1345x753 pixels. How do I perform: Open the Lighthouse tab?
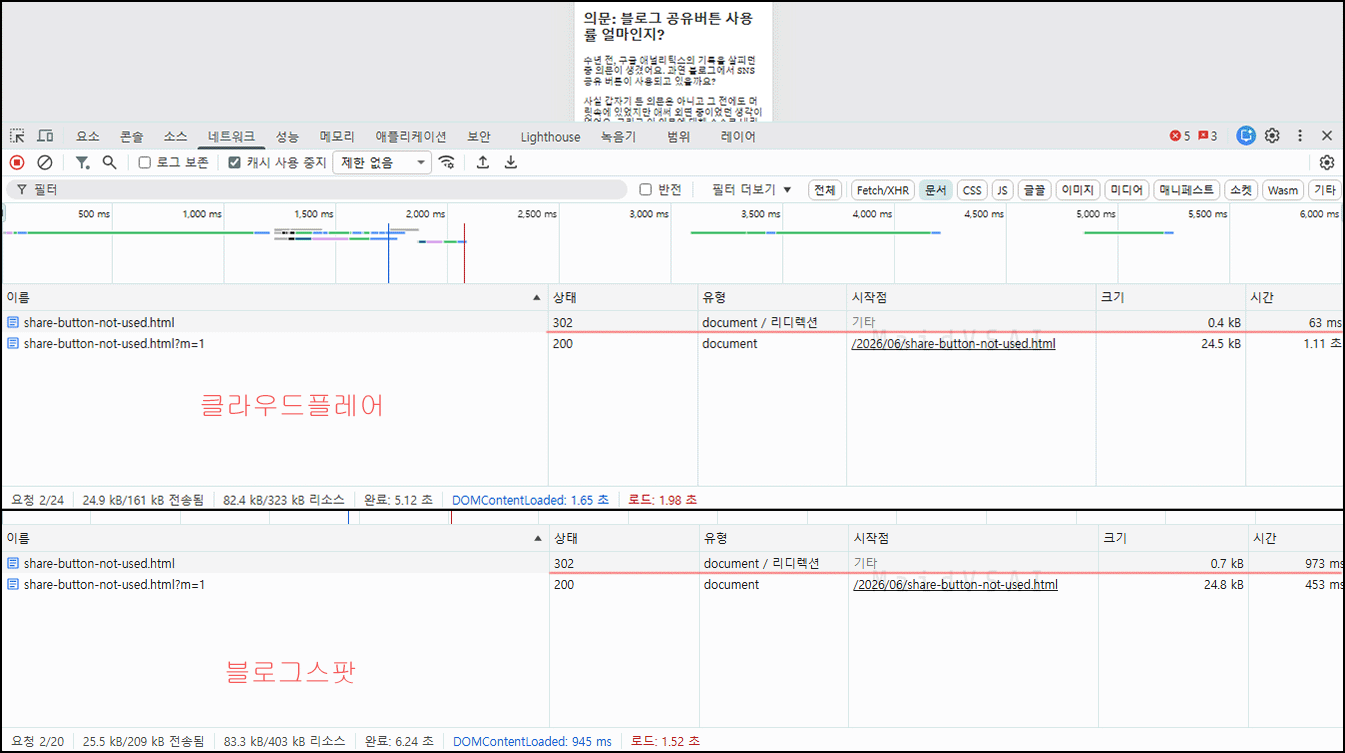click(550, 137)
